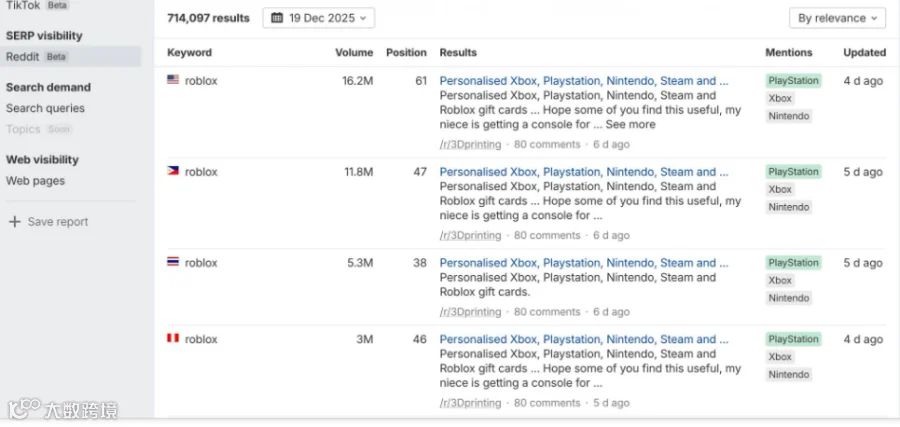Open the 19 Dec 2025 date dropdown
The height and width of the screenshot is (427, 900).
click(319, 18)
